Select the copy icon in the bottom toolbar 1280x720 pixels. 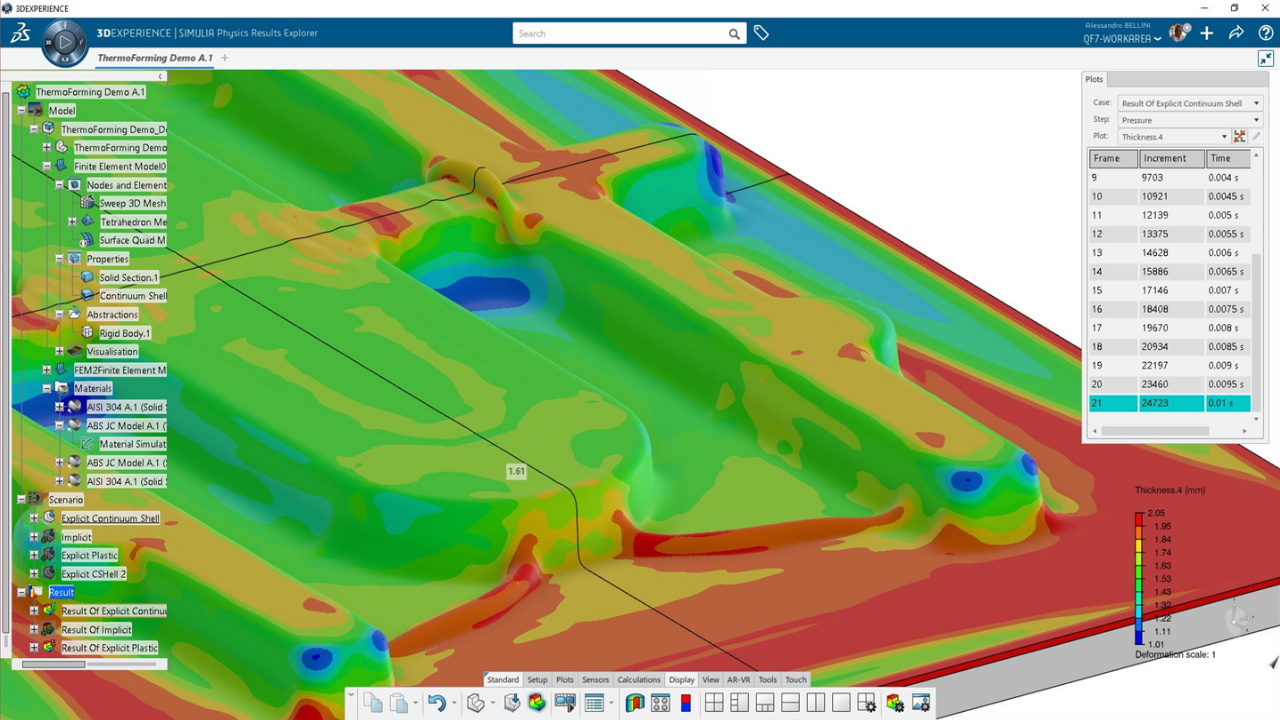[x=371, y=702]
